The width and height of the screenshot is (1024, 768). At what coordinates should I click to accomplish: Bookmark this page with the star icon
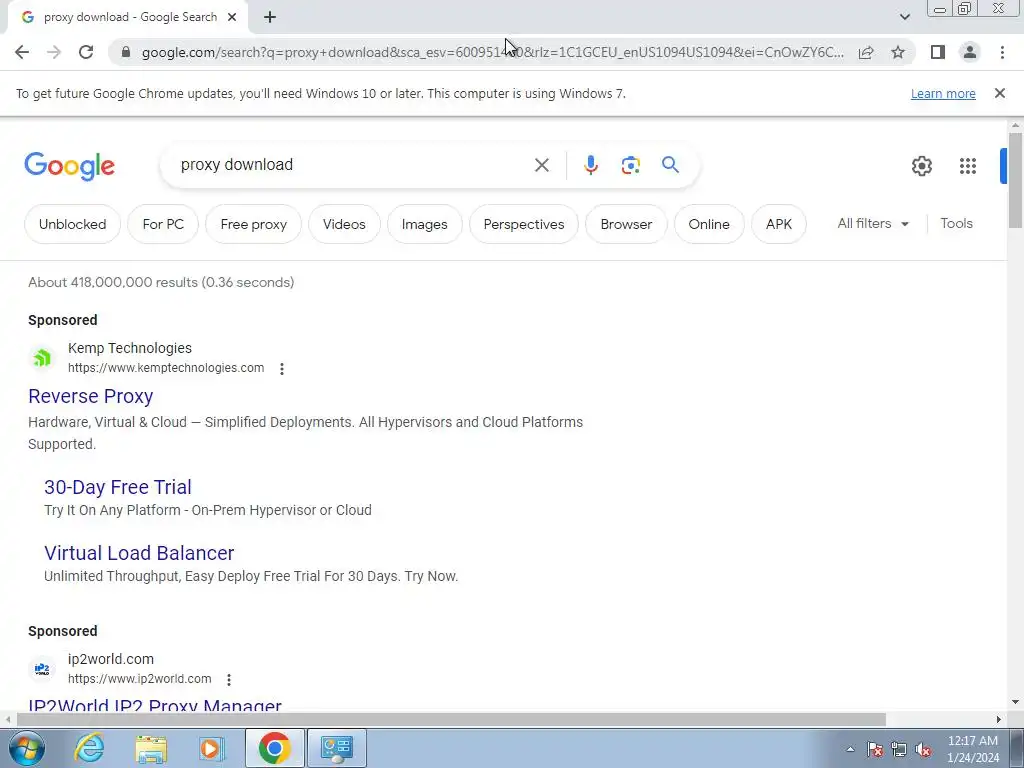click(x=898, y=52)
